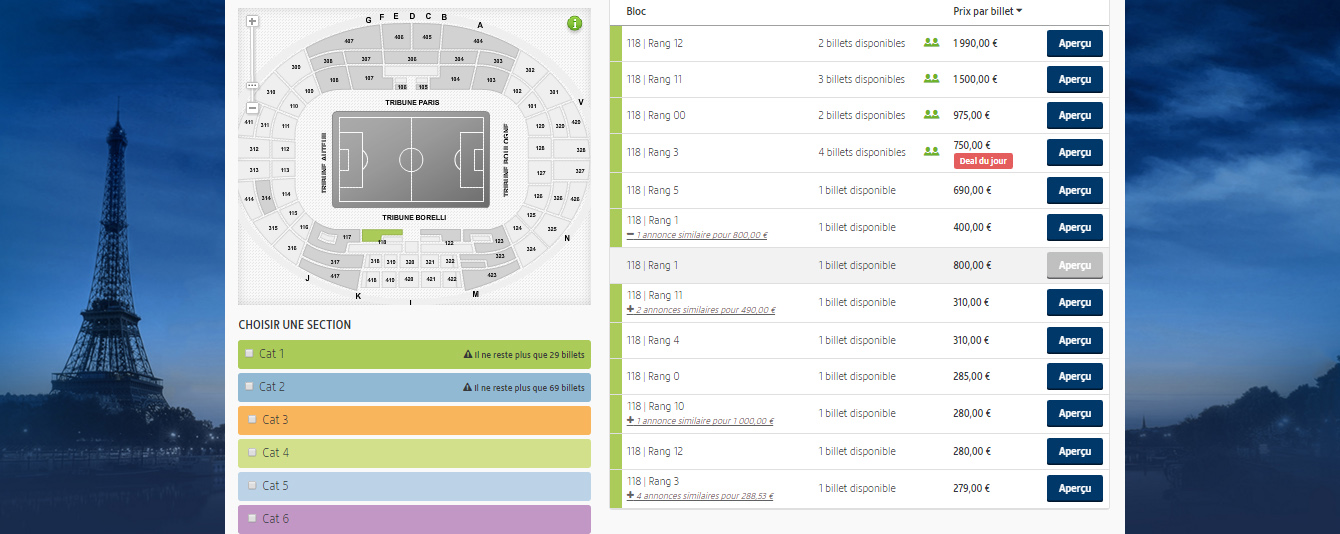Screen dimensions: 1340x534
Task: Sort listings by Prix par billet dropdown
Action: point(987,11)
